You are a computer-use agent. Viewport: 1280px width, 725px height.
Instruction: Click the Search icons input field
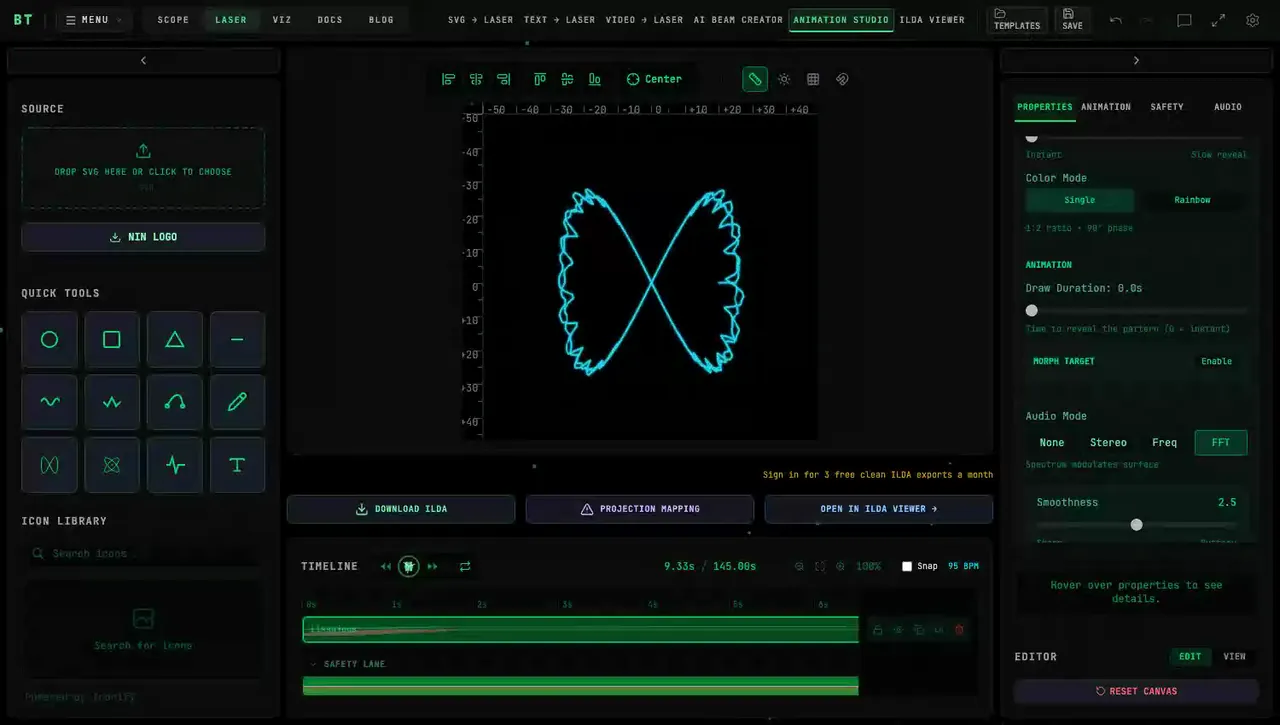pyautogui.click(x=143, y=553)
